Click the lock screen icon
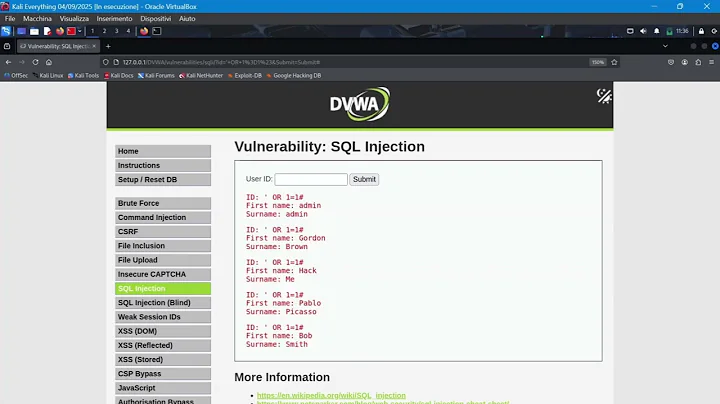Screen dimensions: 720x404 point(701,31)
